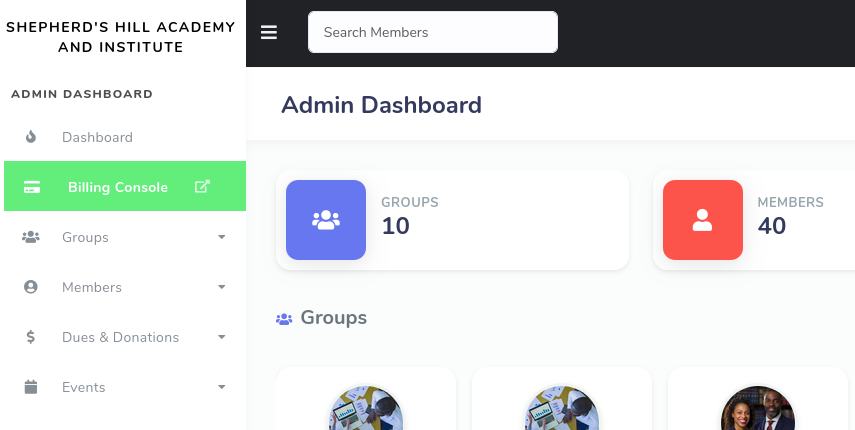Click the credit card icon for Billing Console

pyautogui.click(x=32, y=187)
